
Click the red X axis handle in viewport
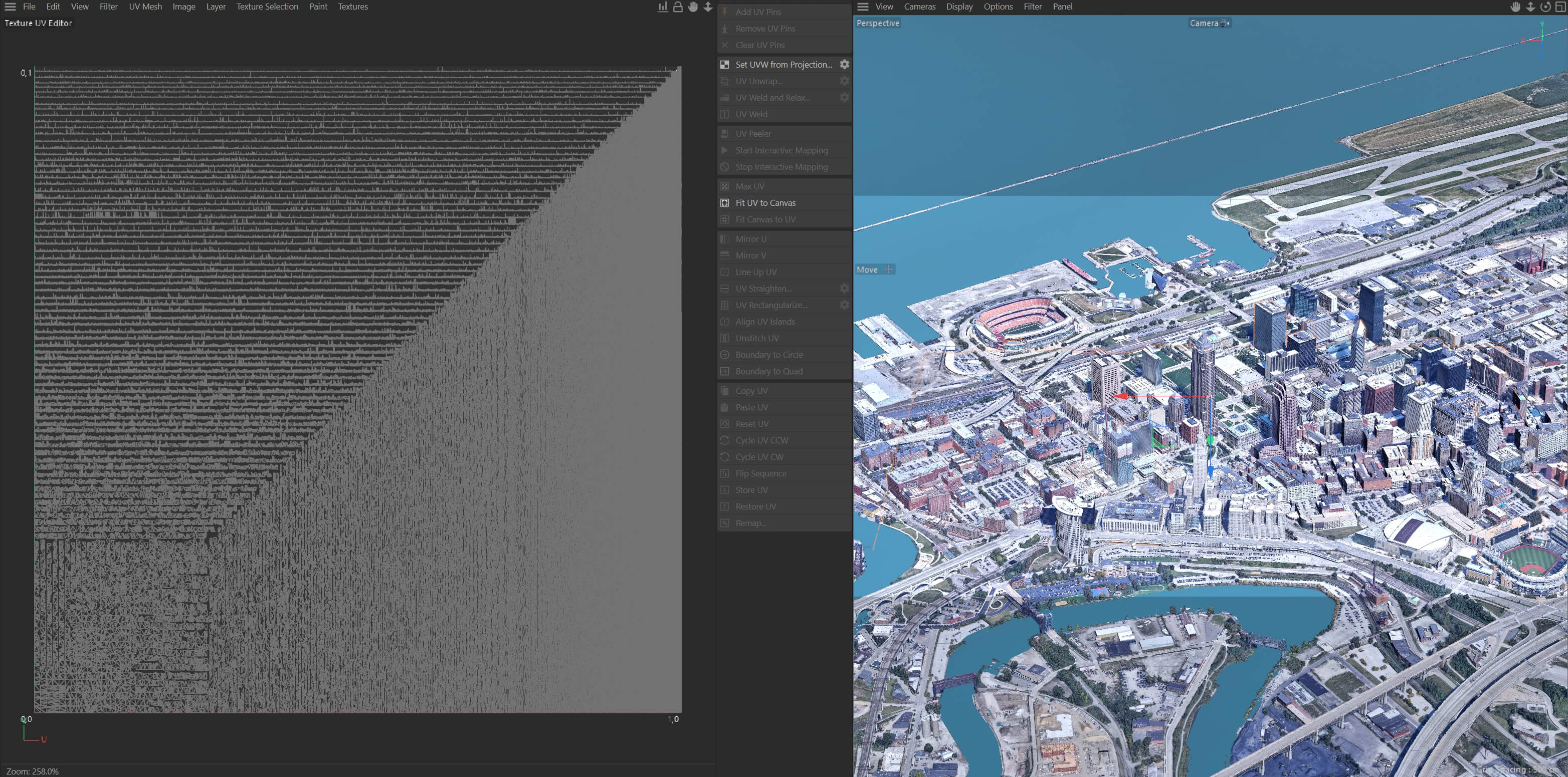tap(1121, 396)
